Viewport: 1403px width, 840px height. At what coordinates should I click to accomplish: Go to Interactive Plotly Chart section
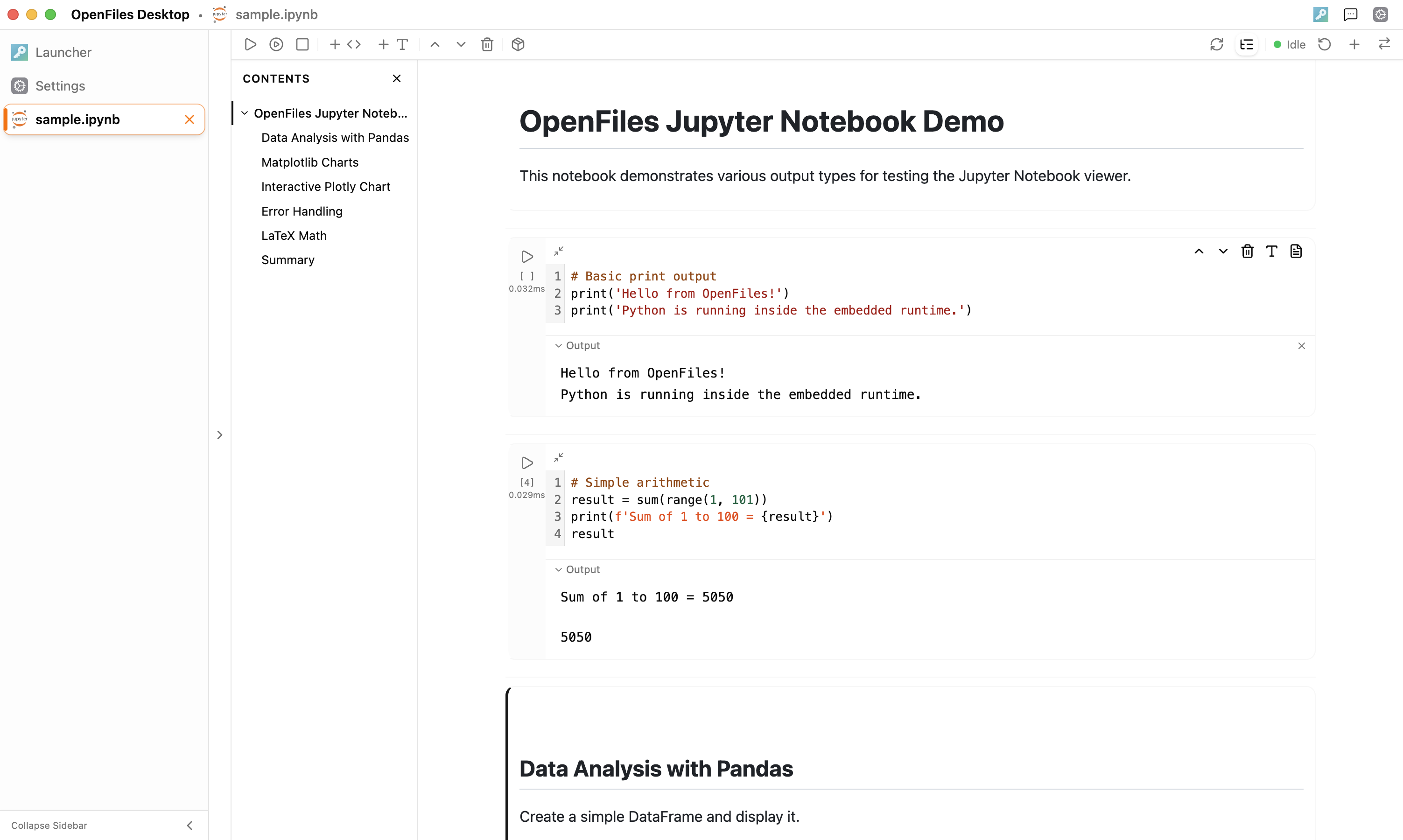tap(325, 187)
